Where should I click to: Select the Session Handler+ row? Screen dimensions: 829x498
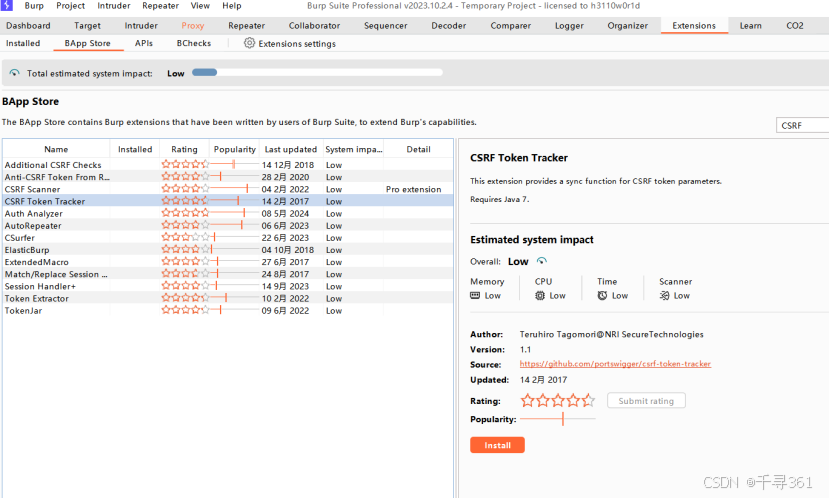click(x=228, y=287)
